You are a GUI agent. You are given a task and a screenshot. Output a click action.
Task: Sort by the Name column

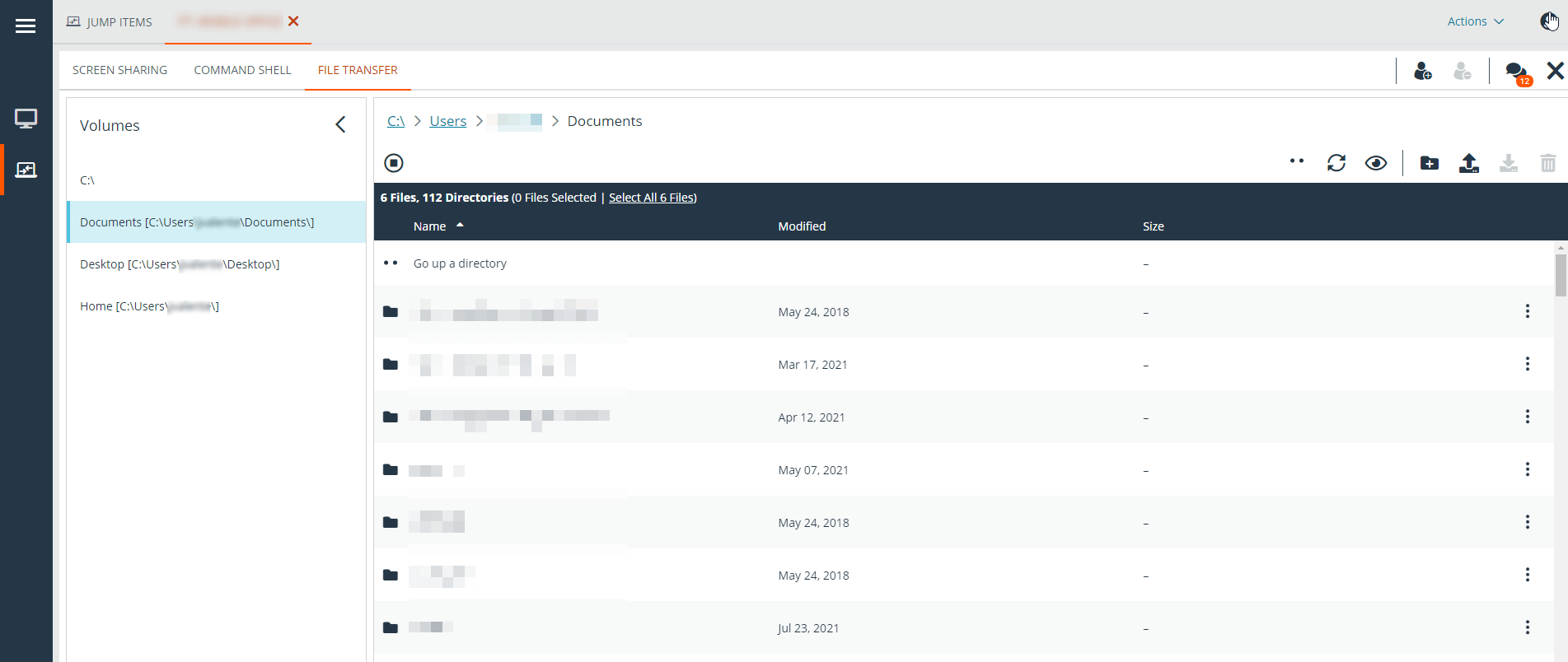(x=430, y=226)
